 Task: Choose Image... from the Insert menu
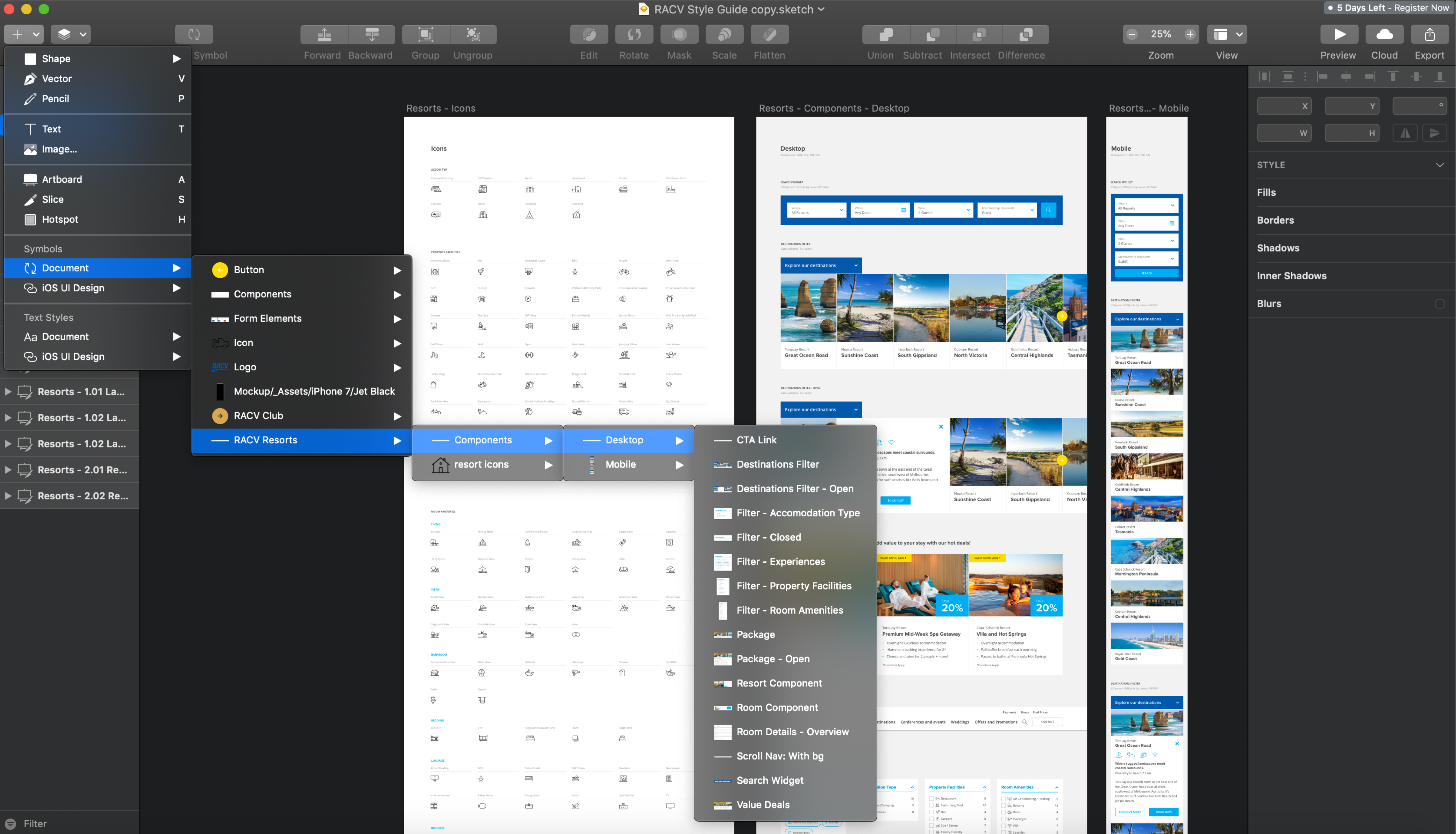[x=97, y=149]
